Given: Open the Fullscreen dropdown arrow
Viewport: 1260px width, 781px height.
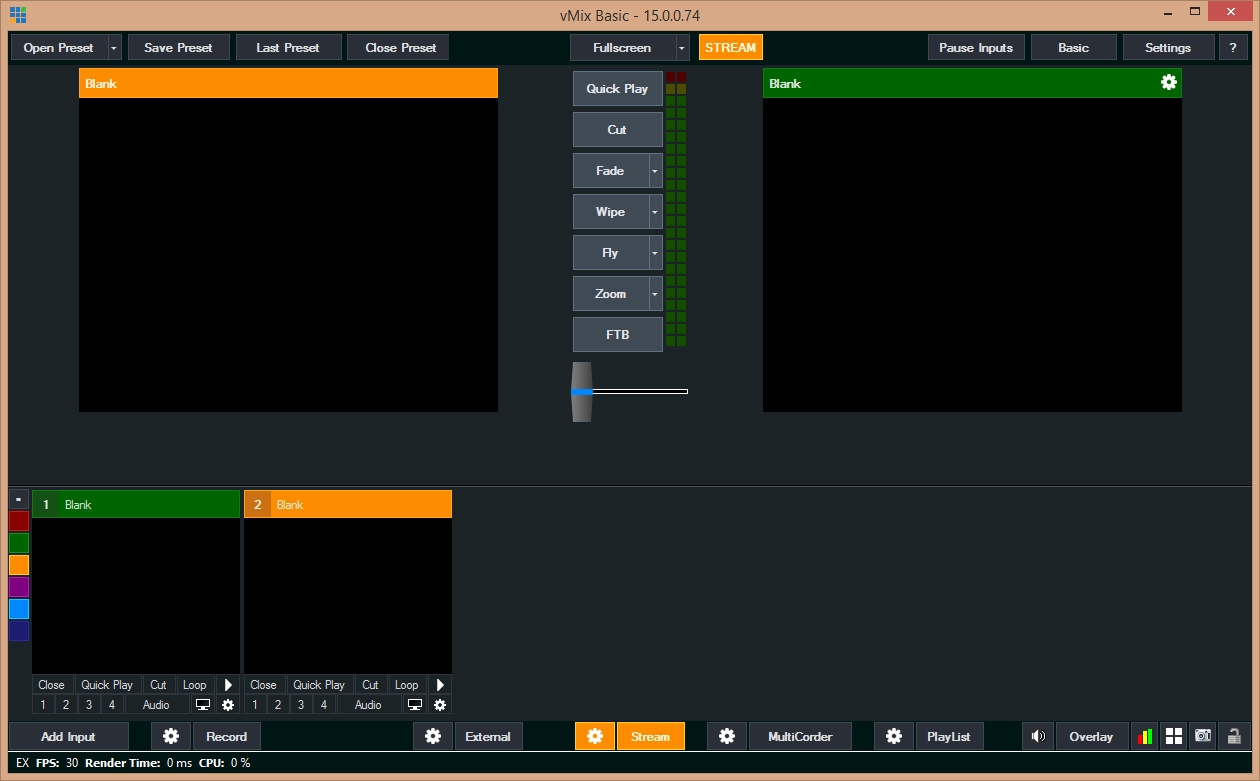Looking at the screenshot, I should (x=682, y=48).
